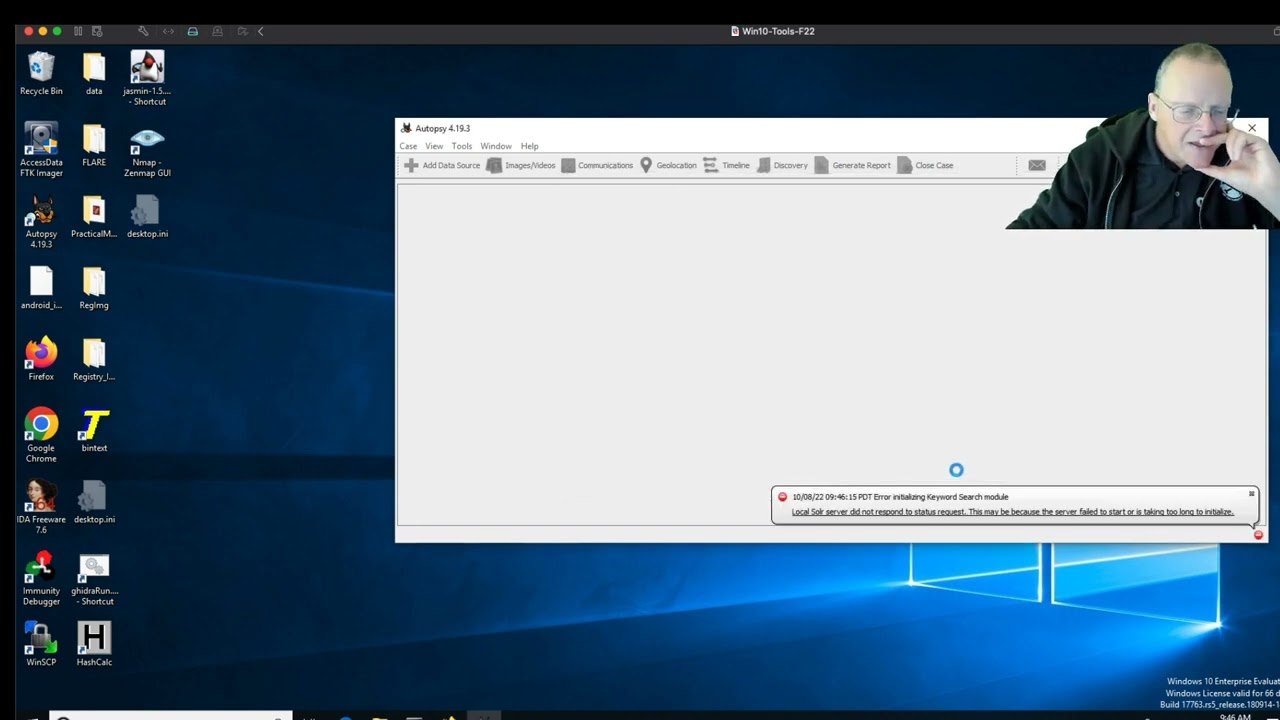Viewport: 1280px width, 720px height.
Task: Select the IDA Freeware 7.6 icon
Action: tap(41, 507)
